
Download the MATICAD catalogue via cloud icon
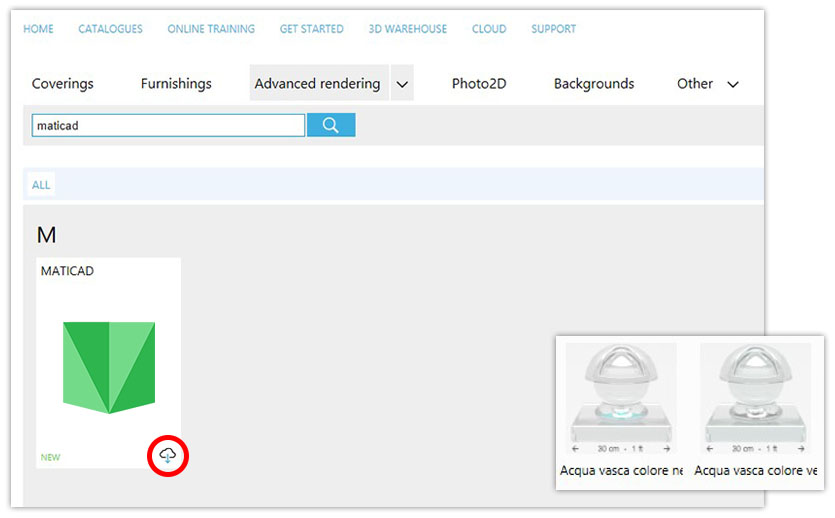(x=168, y=456)
